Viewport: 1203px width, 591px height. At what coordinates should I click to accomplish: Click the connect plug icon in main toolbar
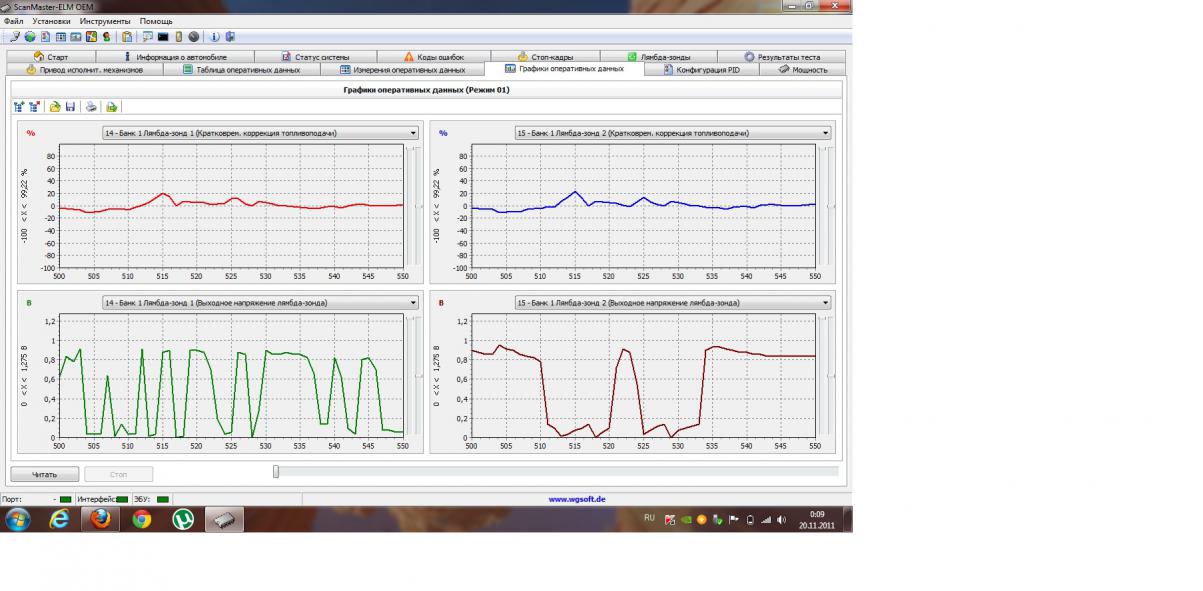(16, 37)
